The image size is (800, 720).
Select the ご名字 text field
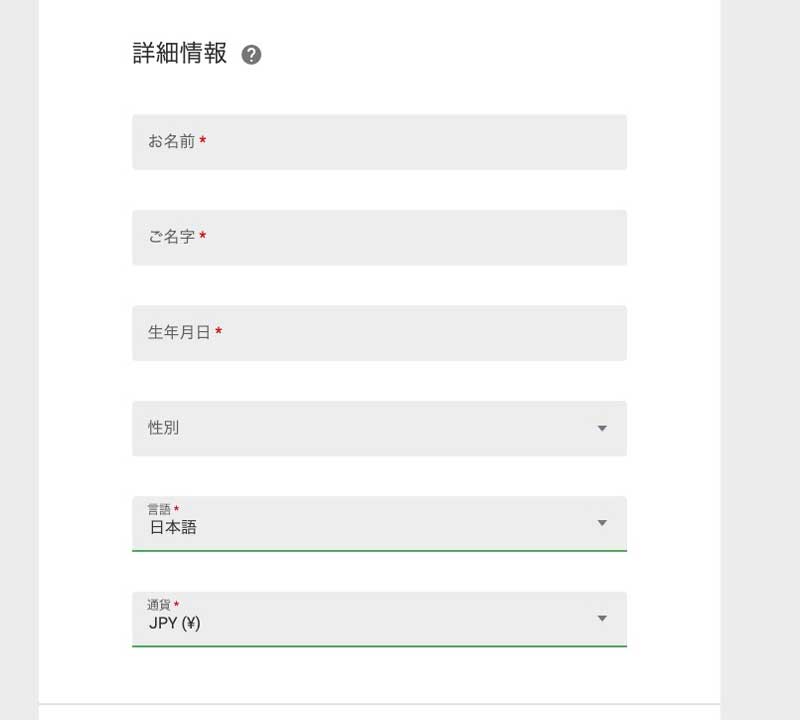(379, 237)
